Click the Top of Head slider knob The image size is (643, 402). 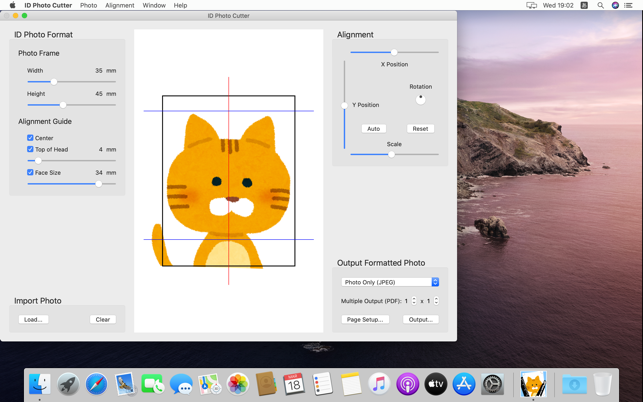coord(38,161)
